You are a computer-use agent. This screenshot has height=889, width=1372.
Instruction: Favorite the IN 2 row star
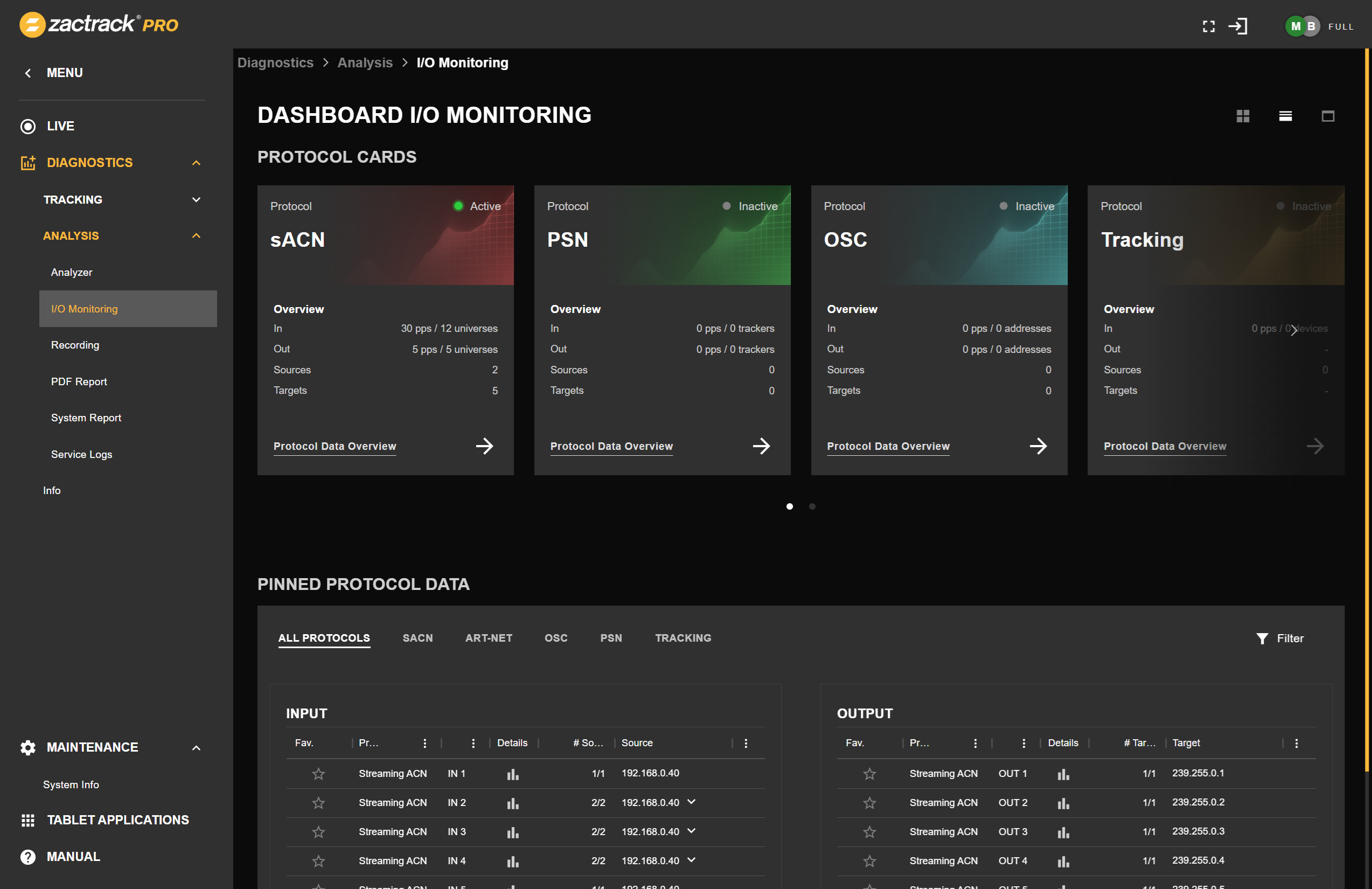click(318, 803)
